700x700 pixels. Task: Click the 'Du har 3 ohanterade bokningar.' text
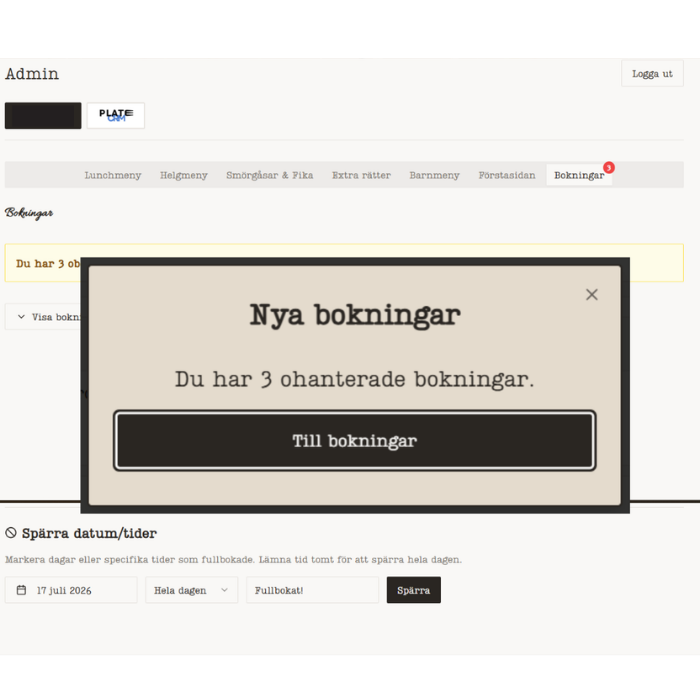pyautogui.click(x=354, y=379)
